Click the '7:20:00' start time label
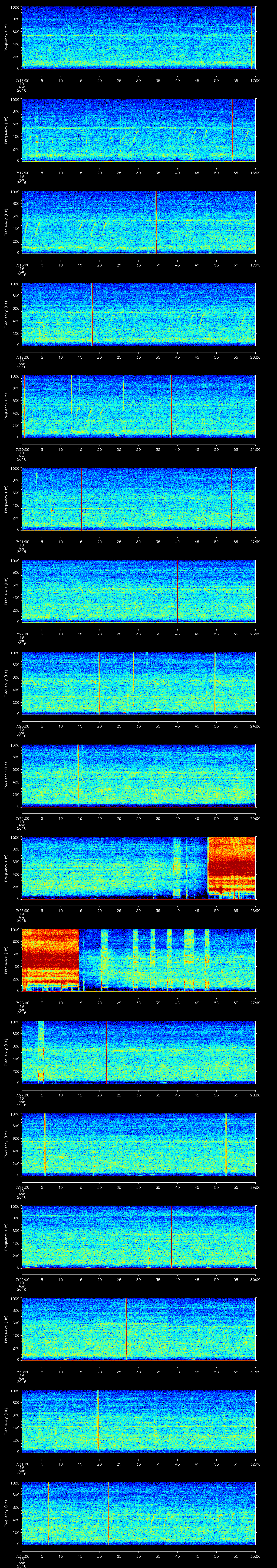The width and height of the screenshot is (277, 1568). [22, 449]
